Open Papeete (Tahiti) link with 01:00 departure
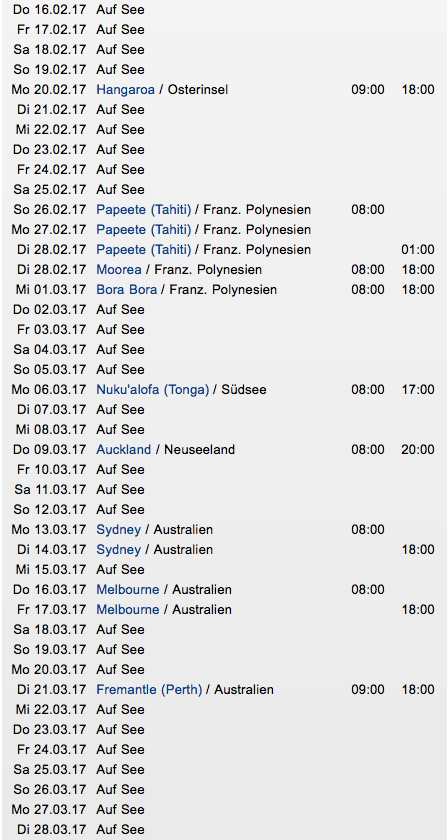This screenshot has height=840, width=448. 144,250
